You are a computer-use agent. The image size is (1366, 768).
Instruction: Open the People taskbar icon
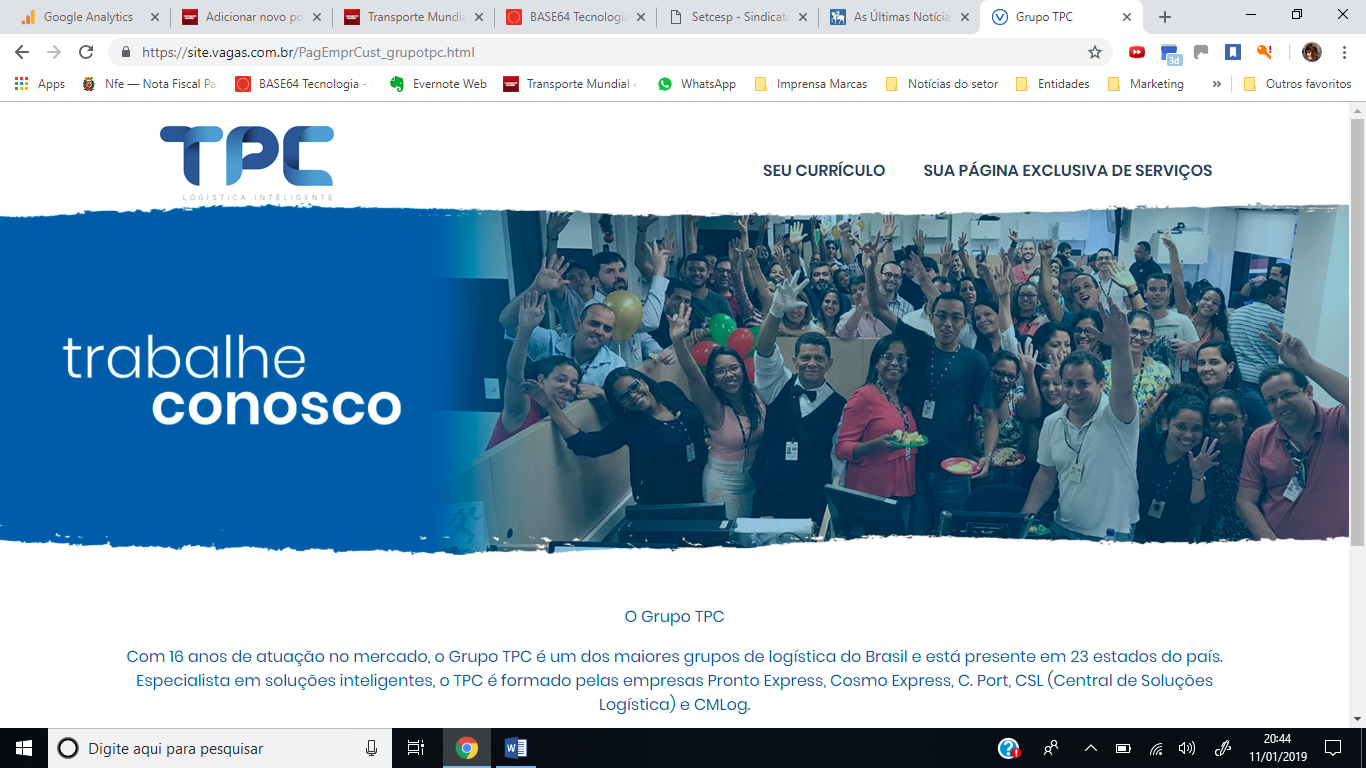tap(1051, 748)
